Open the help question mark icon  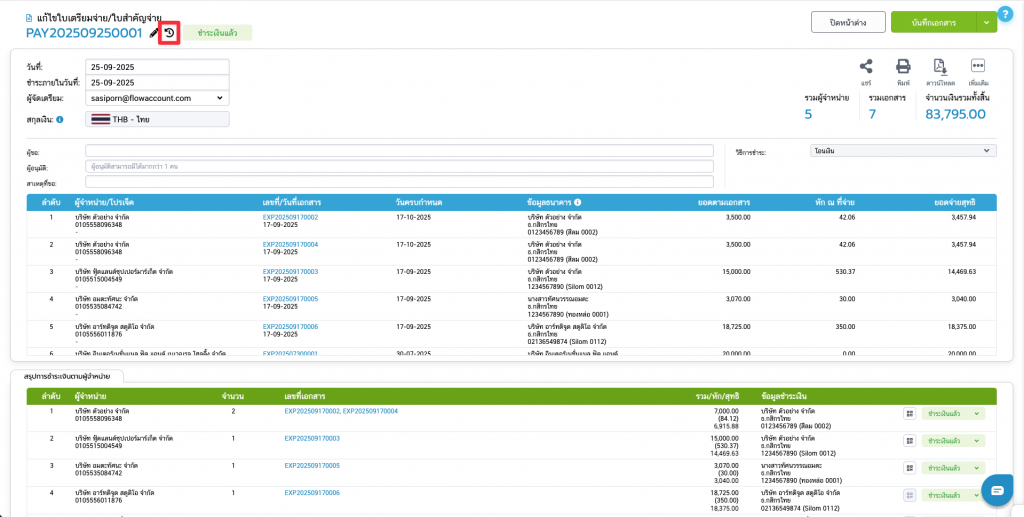click(1005, 13)
